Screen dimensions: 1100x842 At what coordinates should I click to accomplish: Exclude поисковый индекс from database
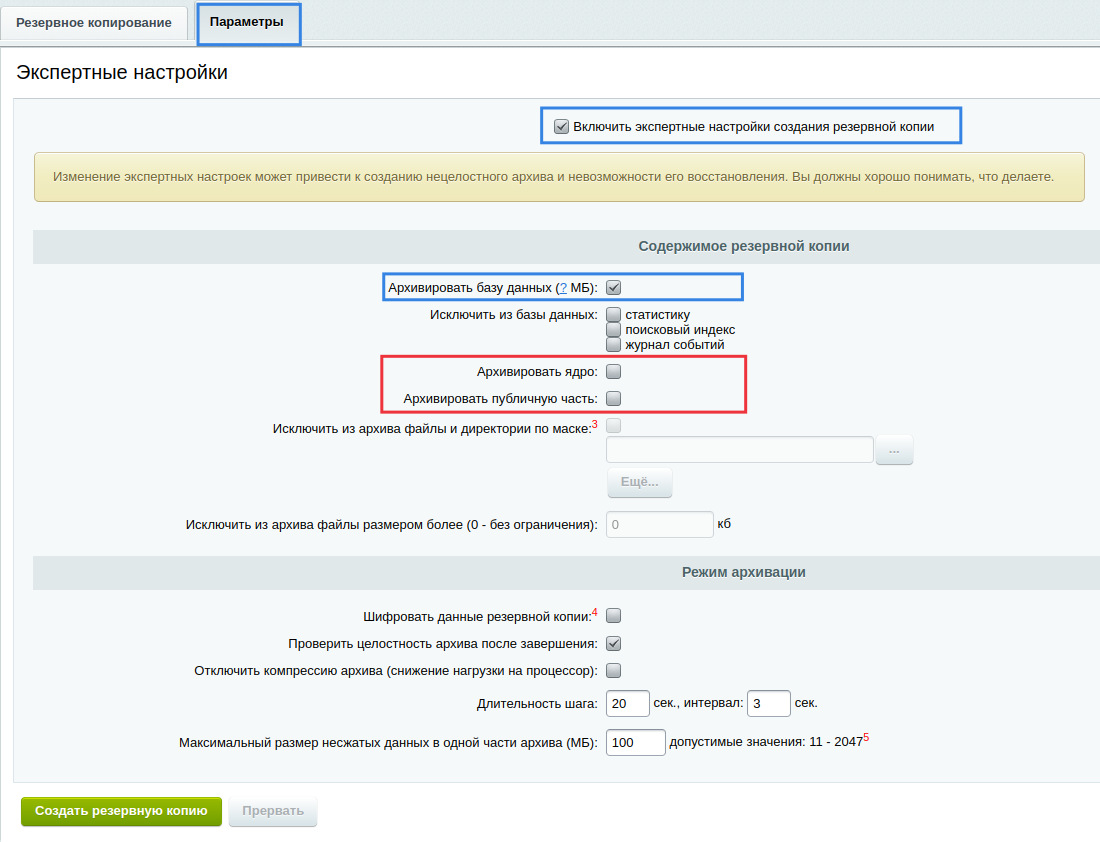pos(614,330)
